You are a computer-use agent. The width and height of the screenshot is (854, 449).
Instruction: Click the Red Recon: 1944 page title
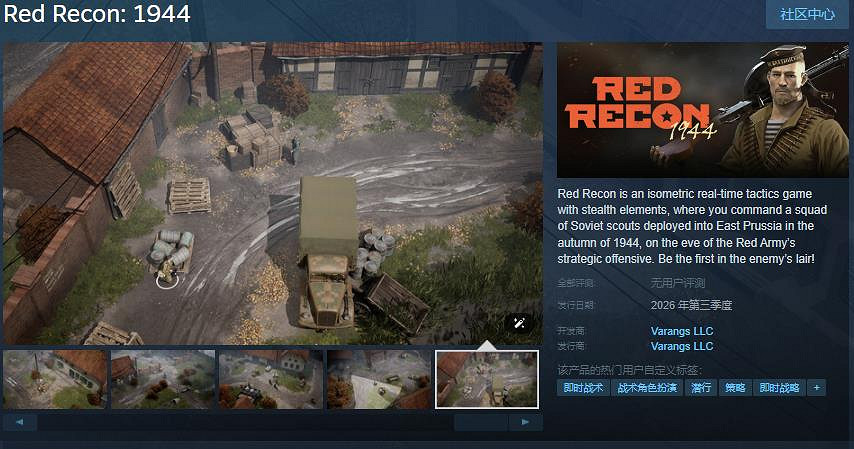pos(97,14)
